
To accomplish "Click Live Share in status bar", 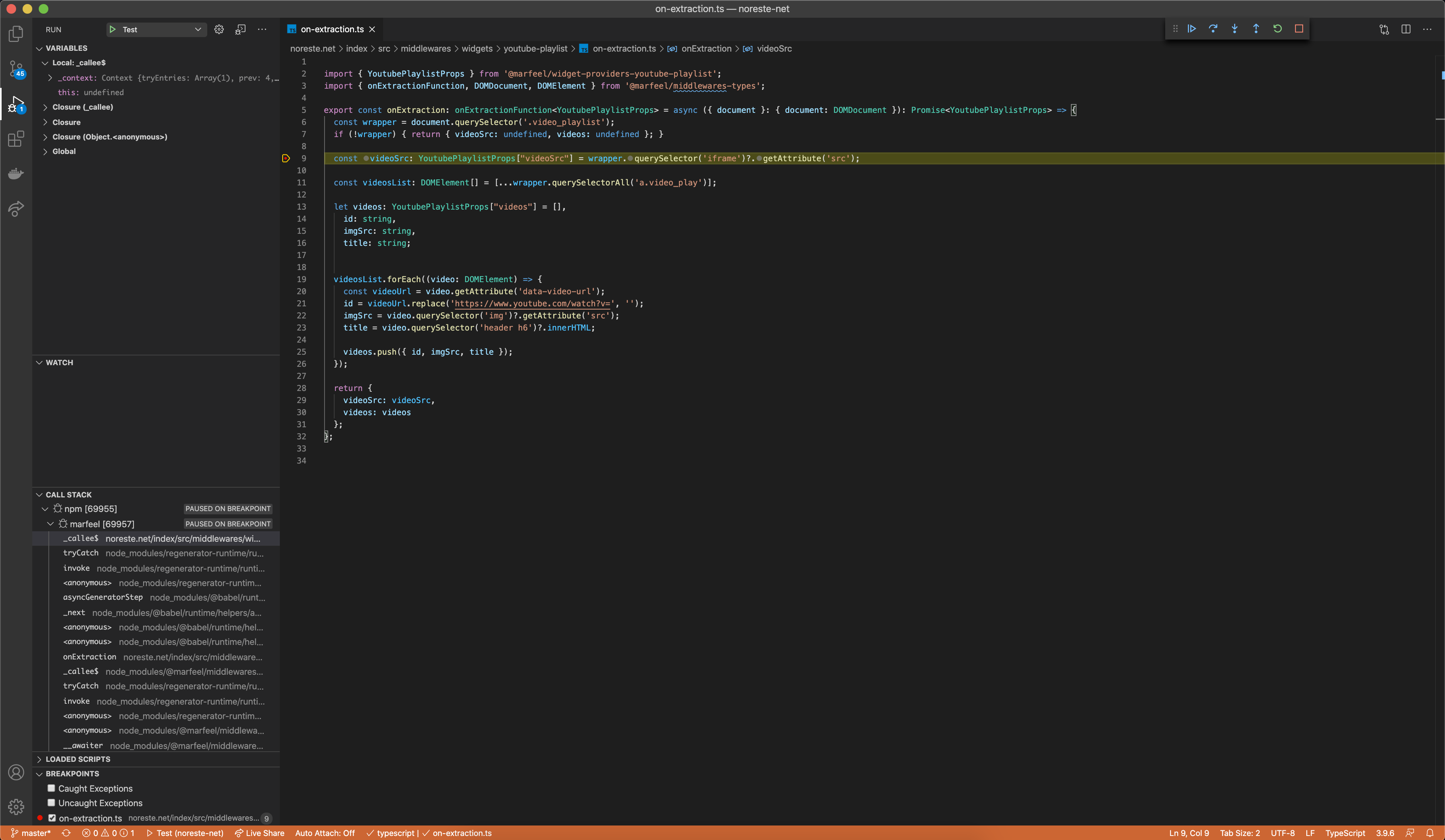I will [259, 833].
